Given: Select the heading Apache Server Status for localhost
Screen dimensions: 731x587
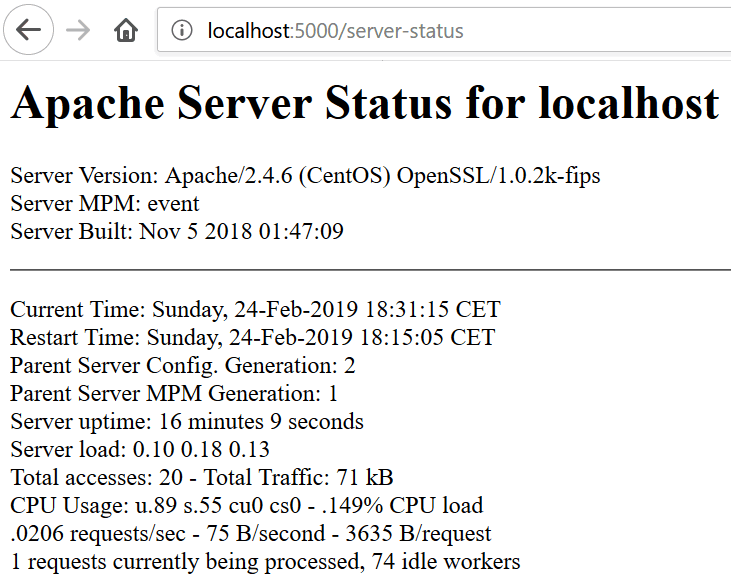Looking at the screenshot, I should click(x=365, y=104).
